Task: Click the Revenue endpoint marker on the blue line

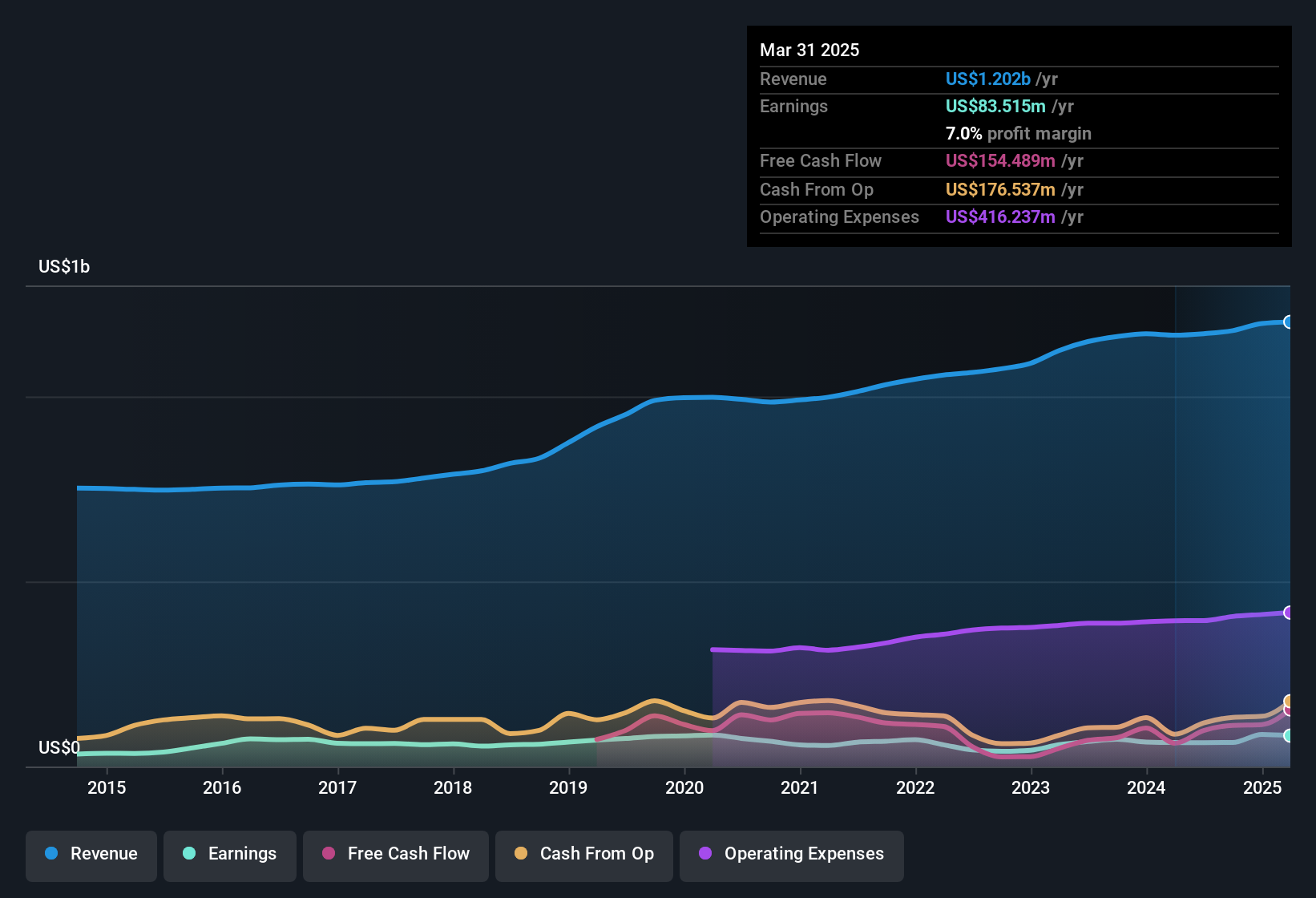Action: (x=1289, y=322)
